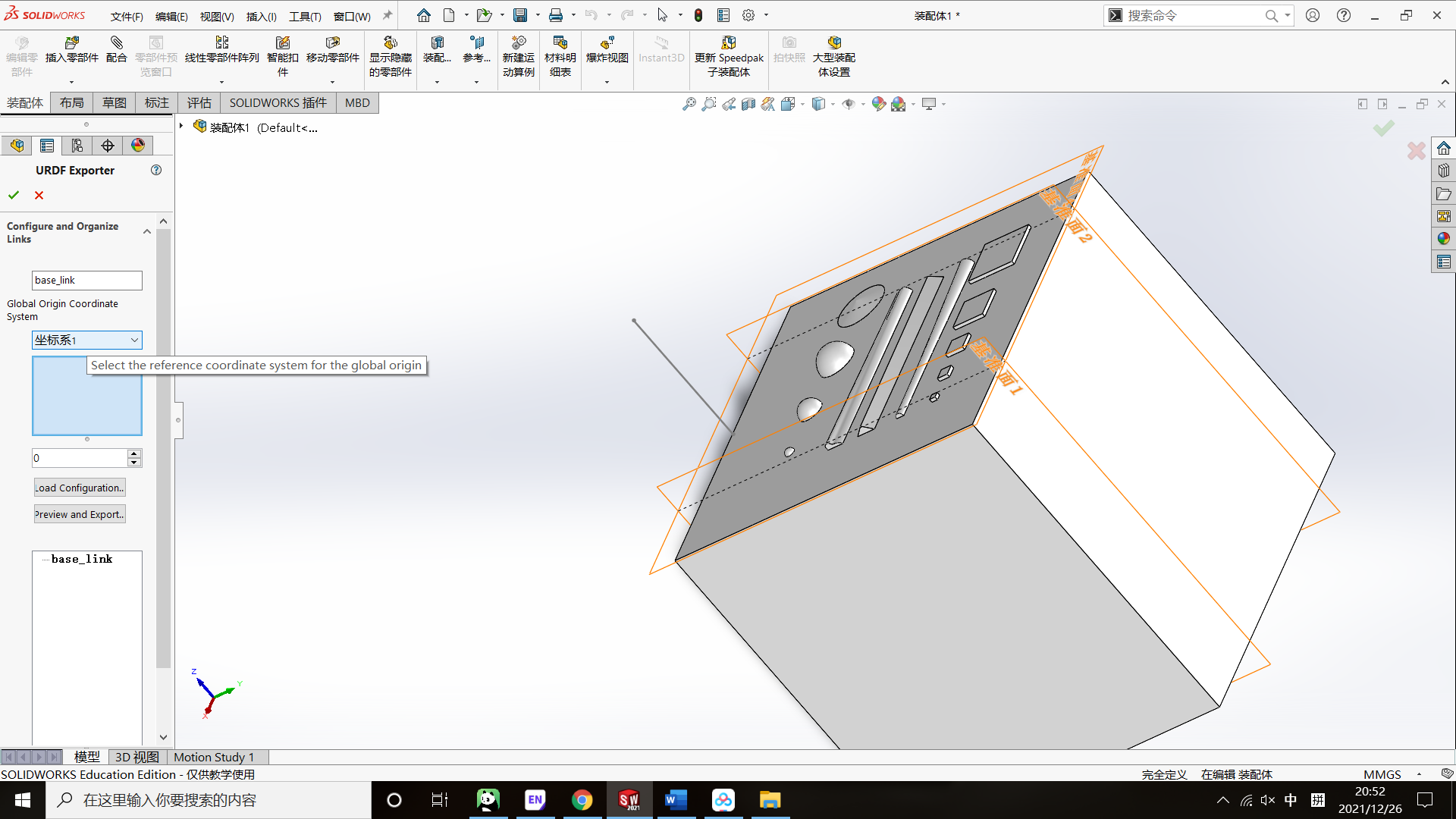Scroll down the Configure Links panel

pos(163,736)
